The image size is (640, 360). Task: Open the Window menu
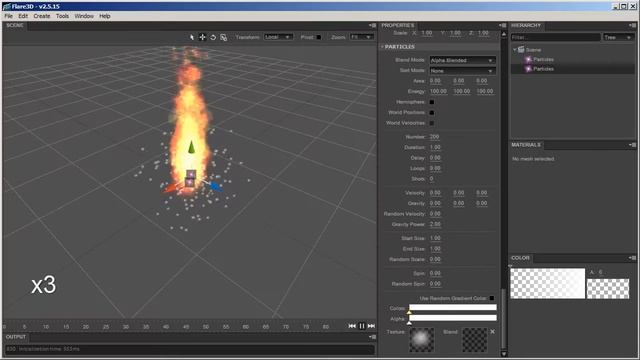(84, 16)
